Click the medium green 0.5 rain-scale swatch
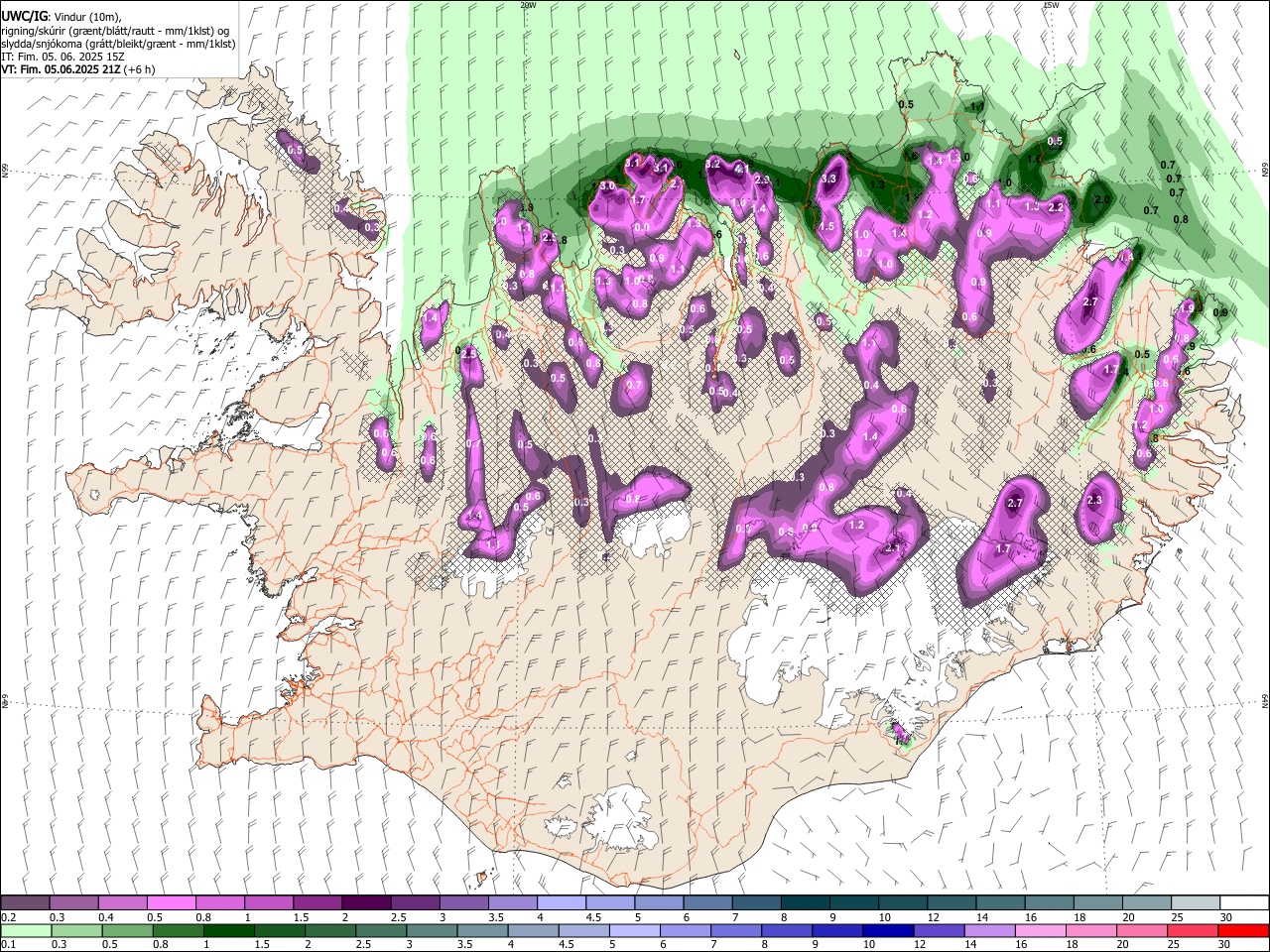1270x952 pixels. (x=128, y=930)
